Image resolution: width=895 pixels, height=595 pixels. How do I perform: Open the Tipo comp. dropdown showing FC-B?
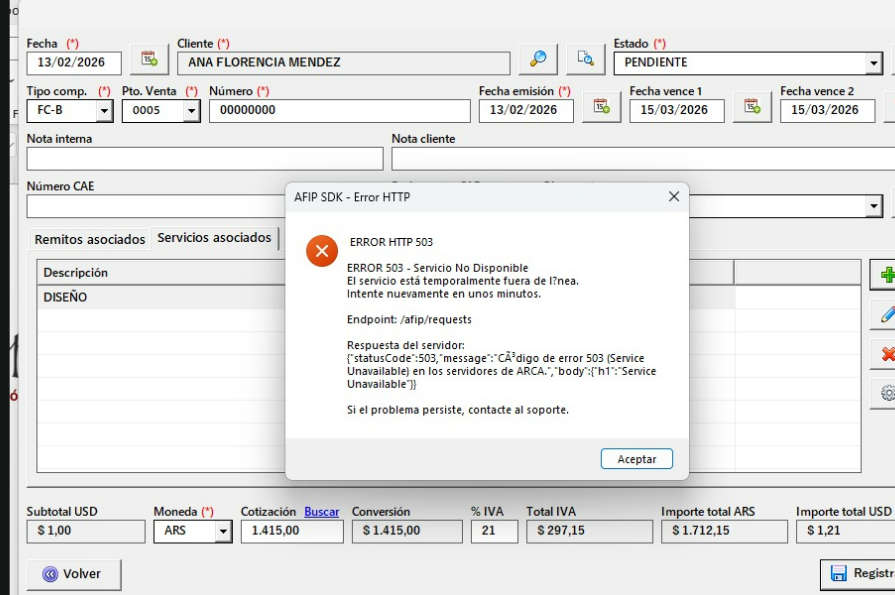pos(104,111)
